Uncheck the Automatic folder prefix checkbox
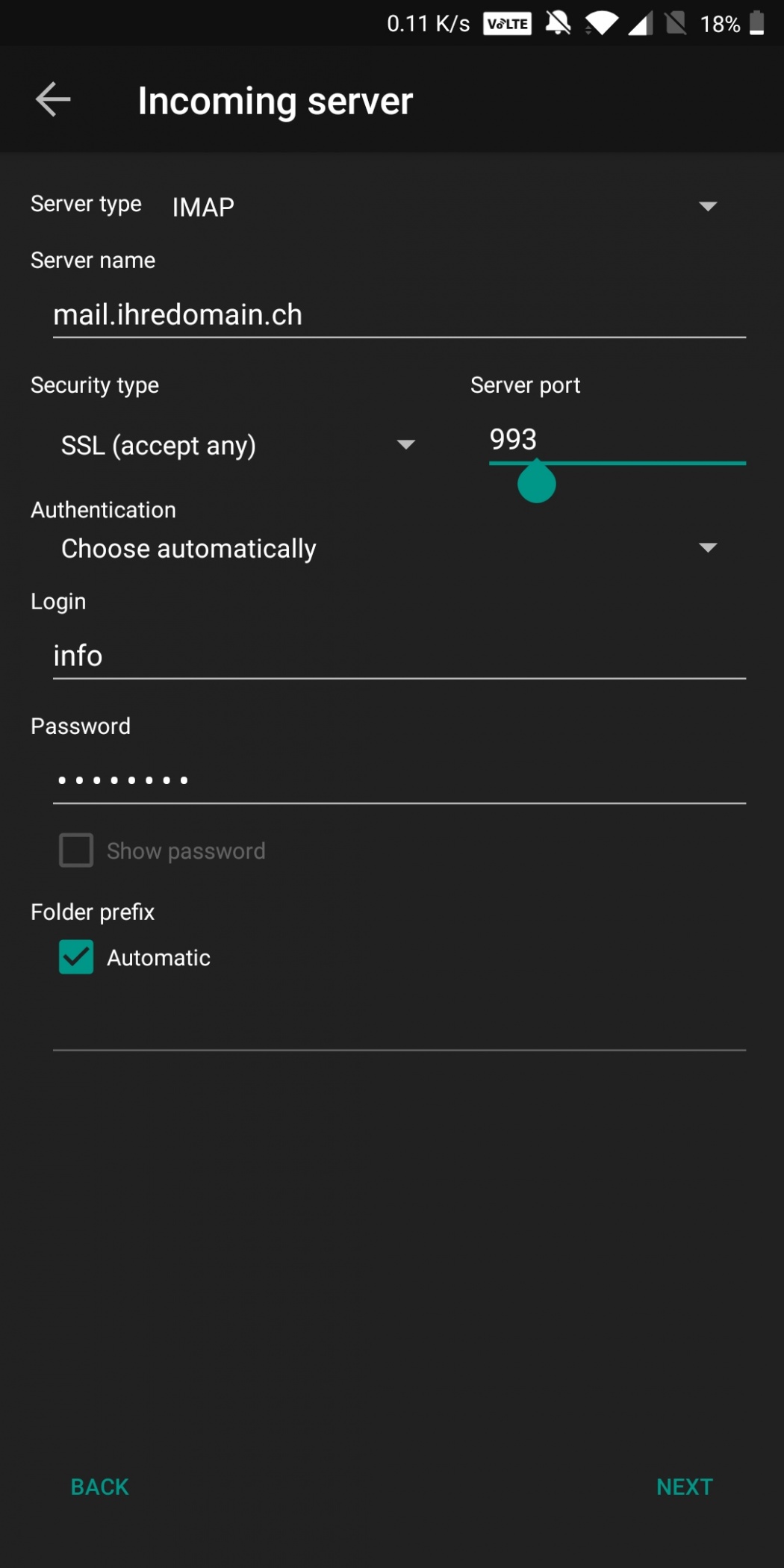 [76, 957]
